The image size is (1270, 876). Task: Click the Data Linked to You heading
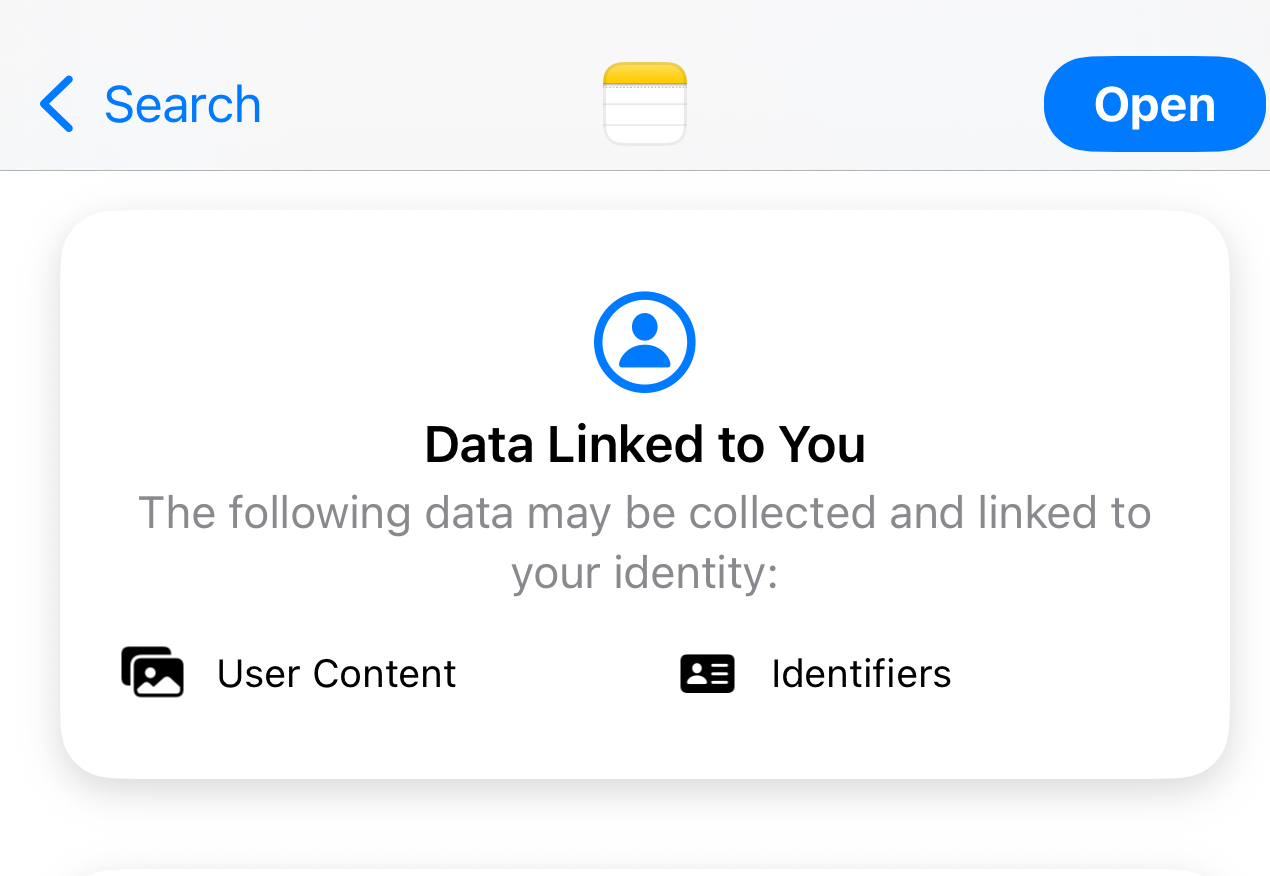[645, 444]
